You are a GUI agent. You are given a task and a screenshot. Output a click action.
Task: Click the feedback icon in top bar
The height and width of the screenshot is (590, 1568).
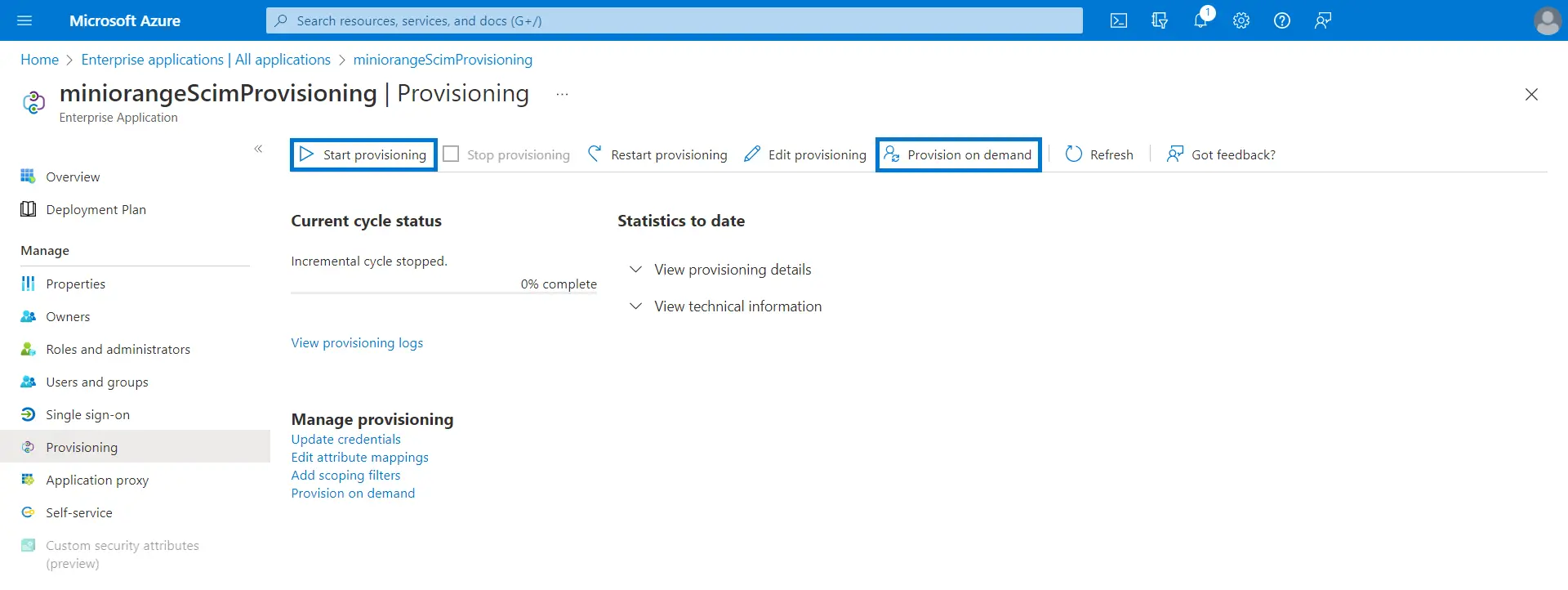pyautogui.click(x=1322, y=20)
